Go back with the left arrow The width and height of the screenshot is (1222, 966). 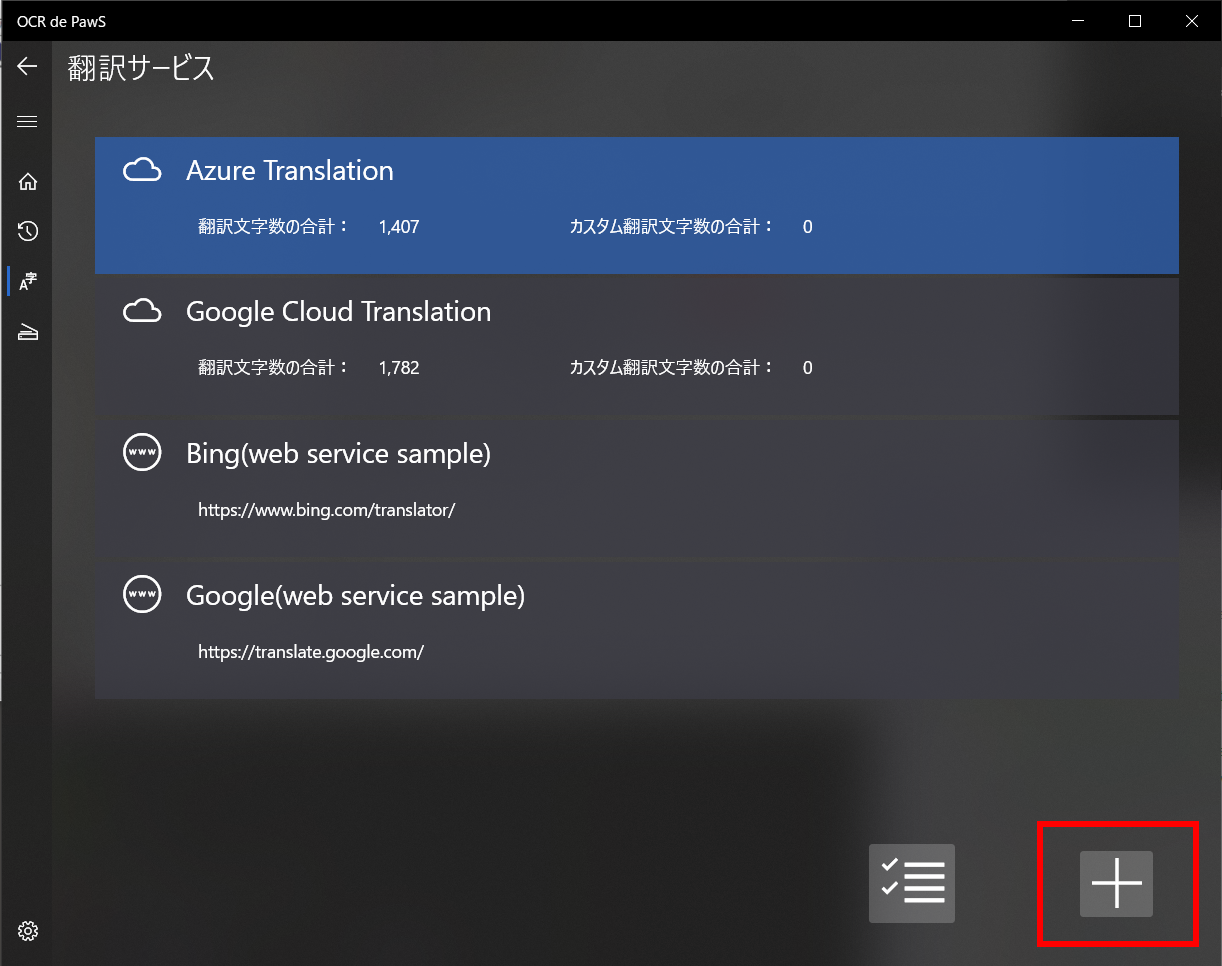coord(27,66)
